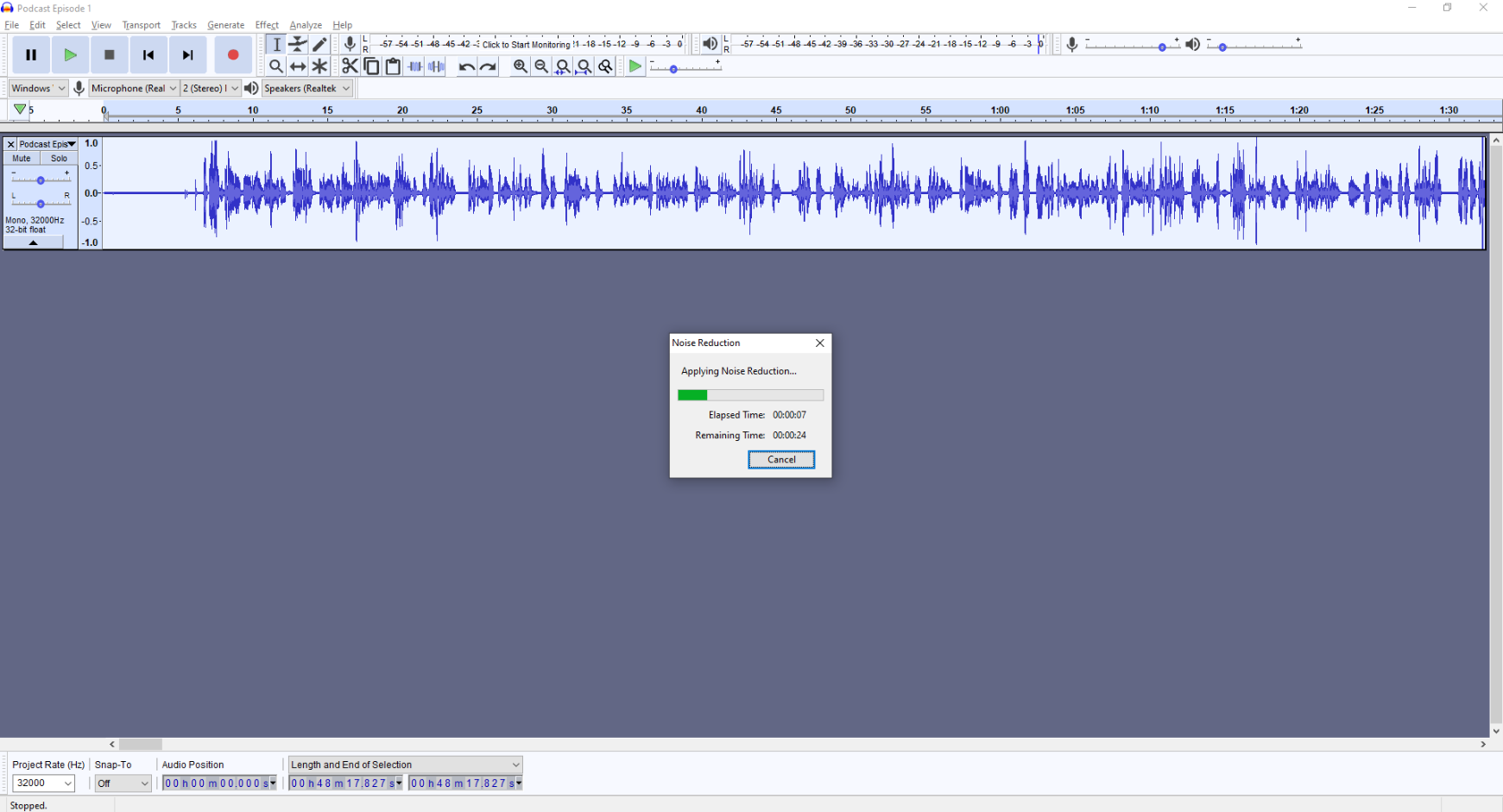Click the Zoom In magnifier icon

pos(520,66)
